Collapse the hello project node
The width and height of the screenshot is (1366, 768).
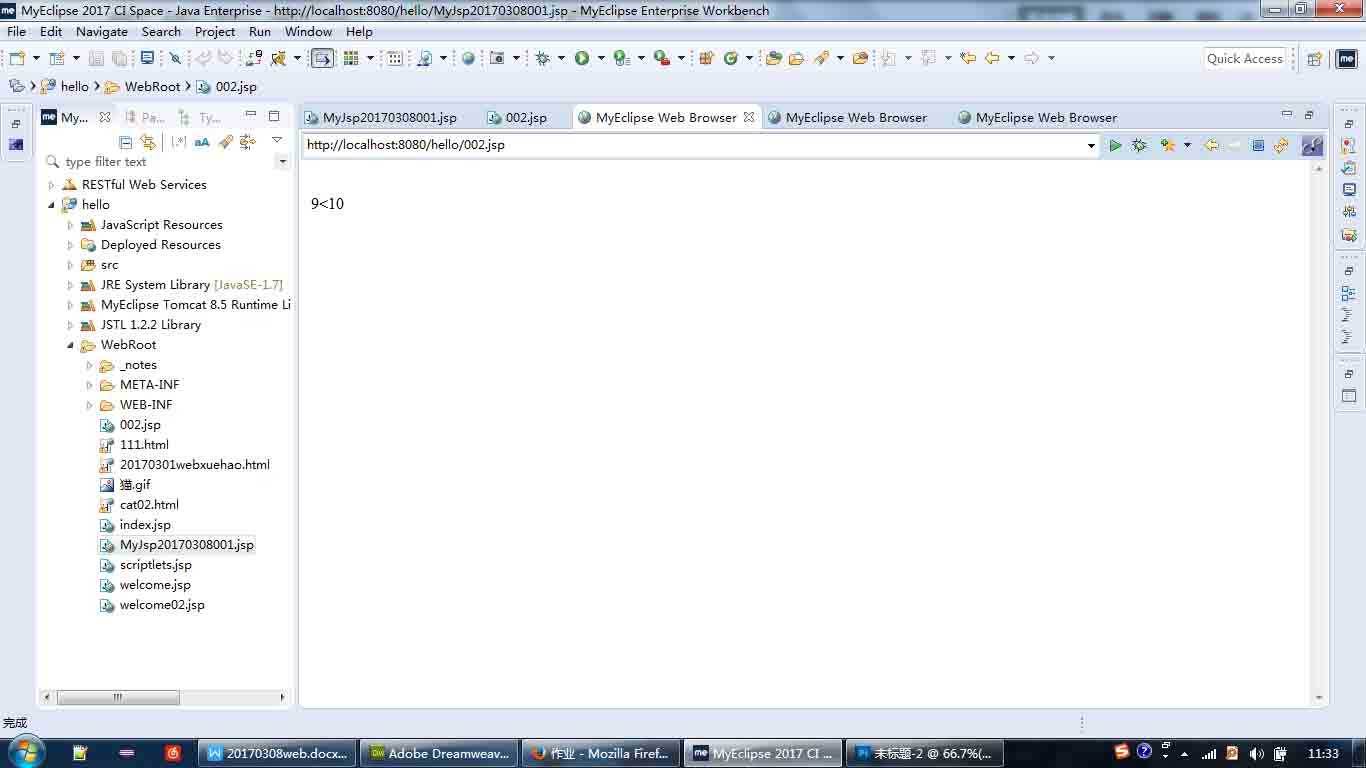(x=52, y=205)
